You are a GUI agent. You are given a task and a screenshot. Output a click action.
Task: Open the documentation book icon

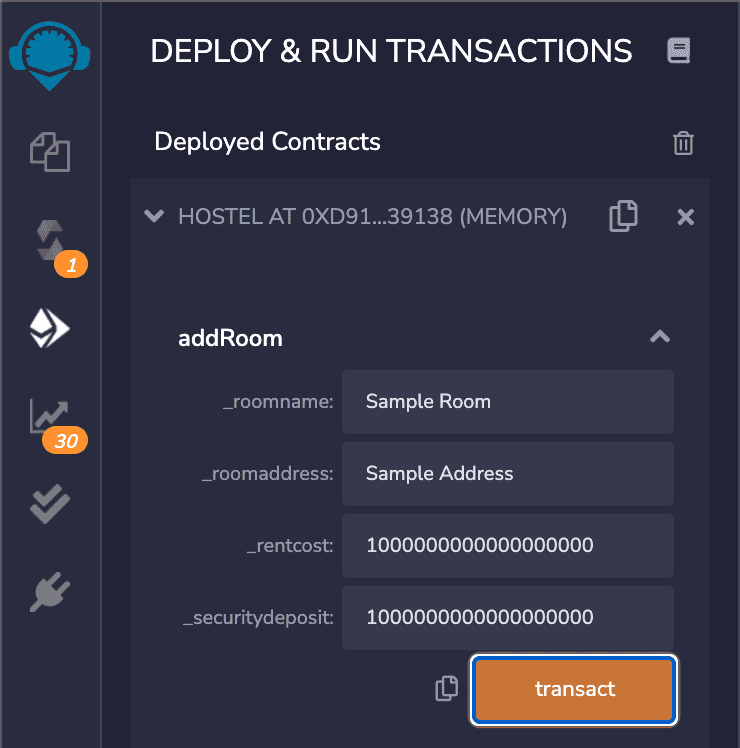pos(679,51)
